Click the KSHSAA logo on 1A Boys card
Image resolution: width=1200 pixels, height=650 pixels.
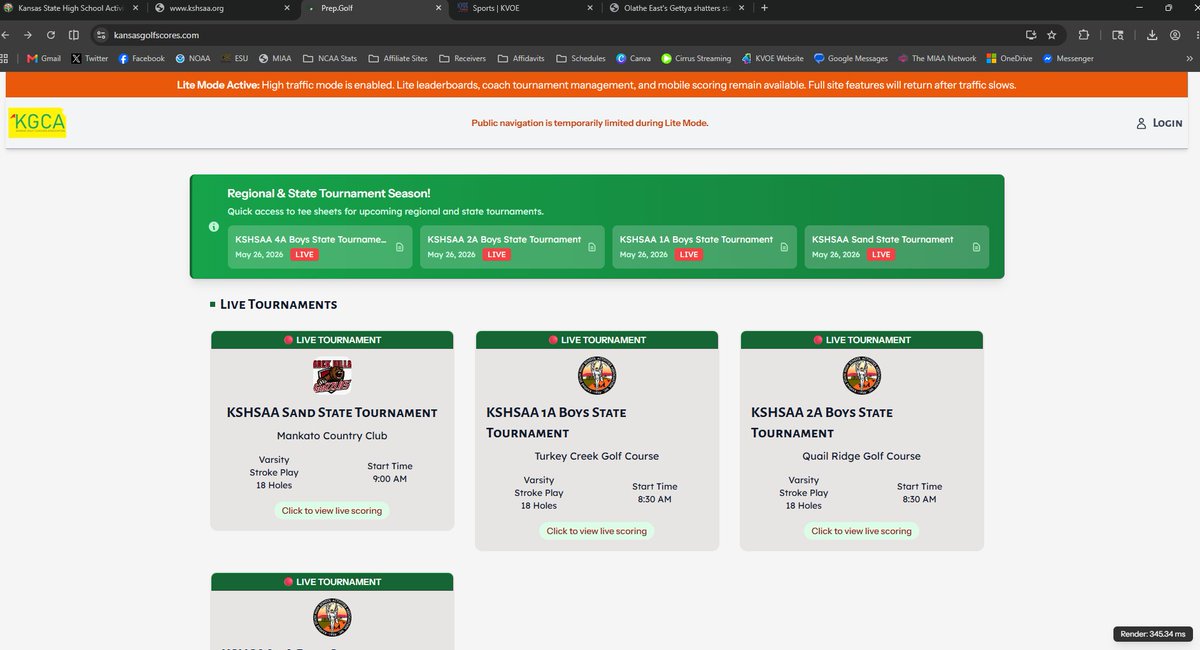pos(597,376)
